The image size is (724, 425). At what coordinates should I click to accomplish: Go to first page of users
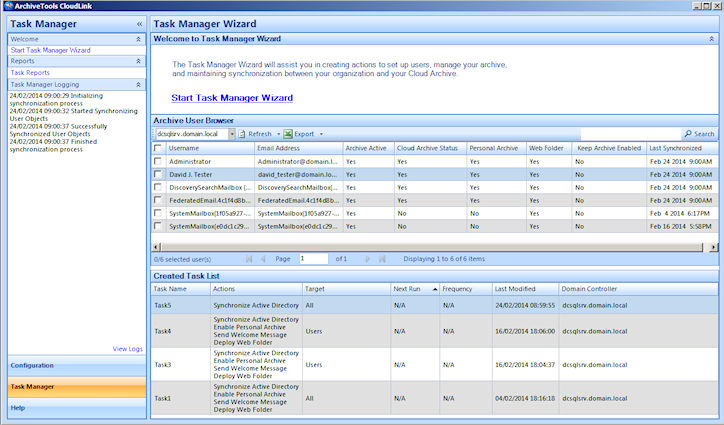(249, 259)
